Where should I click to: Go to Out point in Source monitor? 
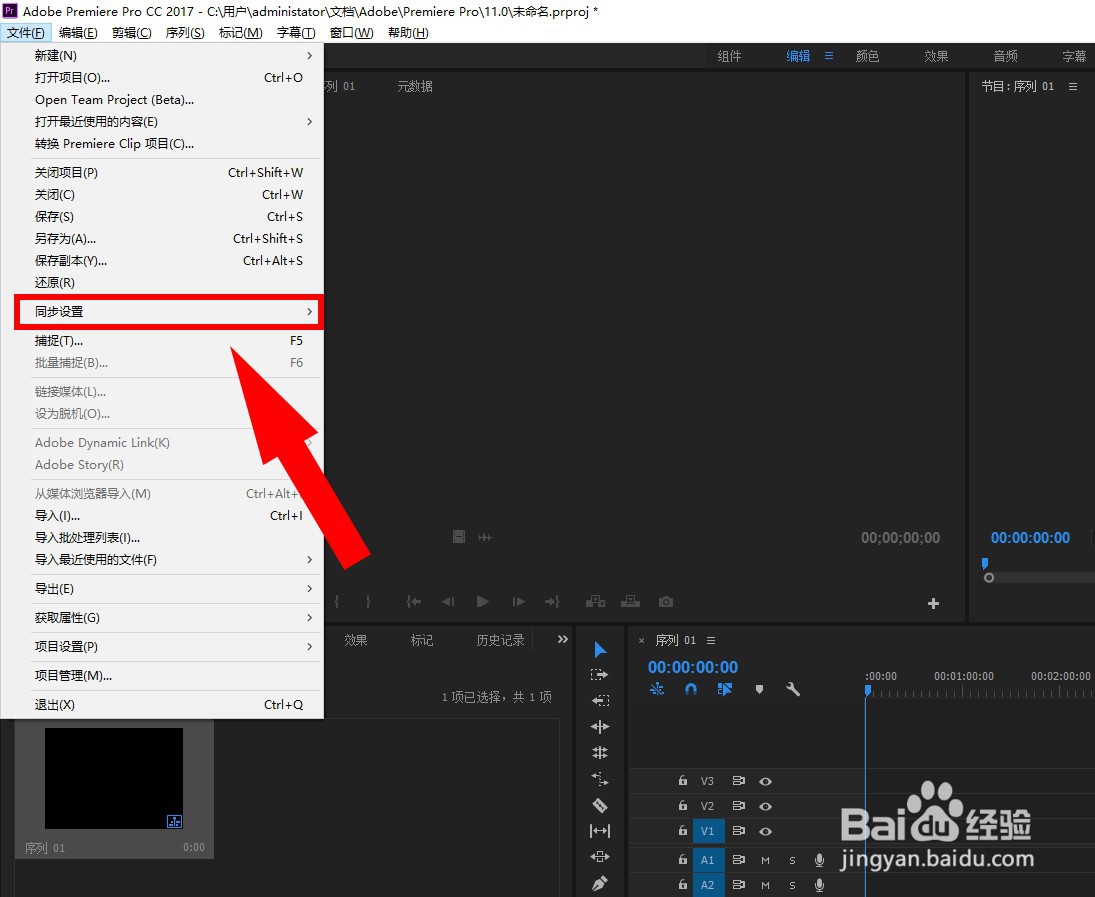coord(552,601)
